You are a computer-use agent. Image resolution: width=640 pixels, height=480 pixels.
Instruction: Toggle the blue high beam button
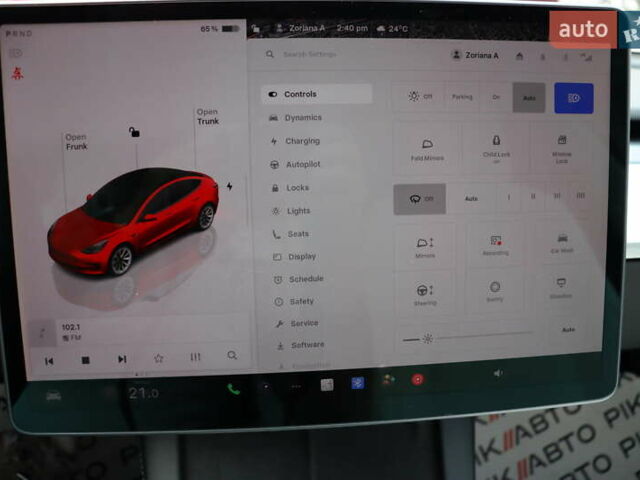[574, 98]
